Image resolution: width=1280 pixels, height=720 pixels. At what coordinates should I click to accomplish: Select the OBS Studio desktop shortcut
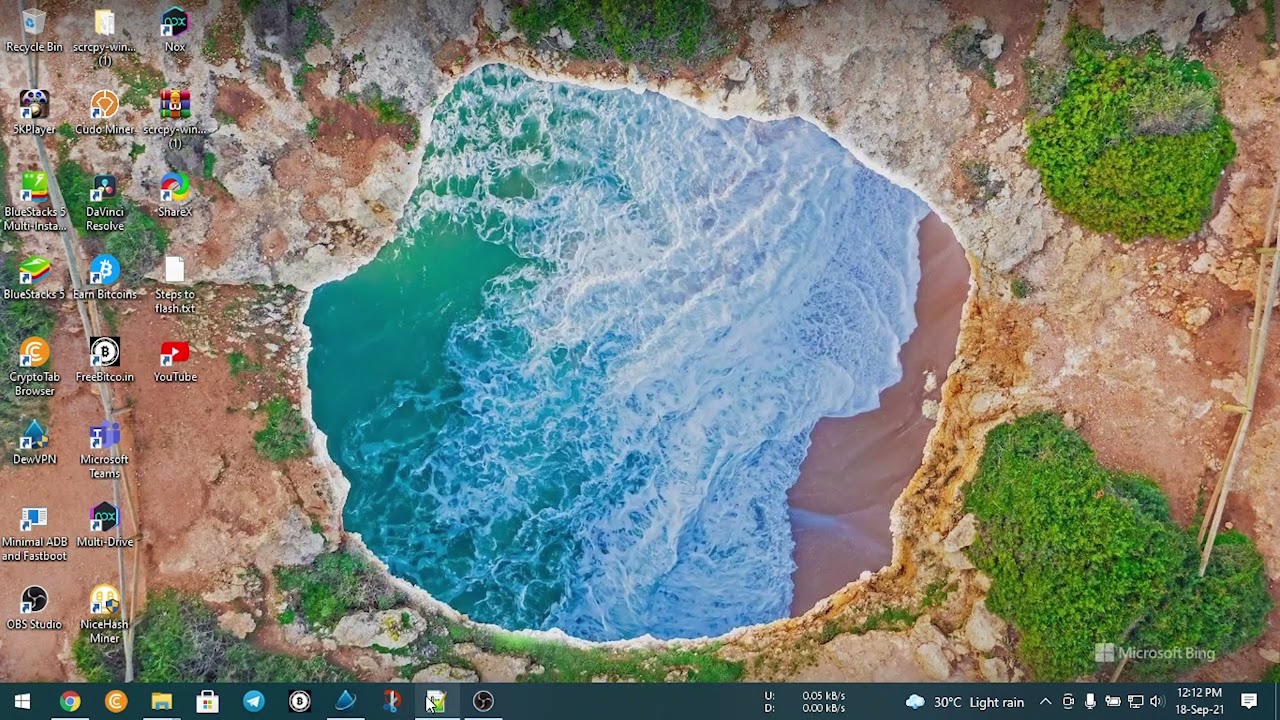34,601
